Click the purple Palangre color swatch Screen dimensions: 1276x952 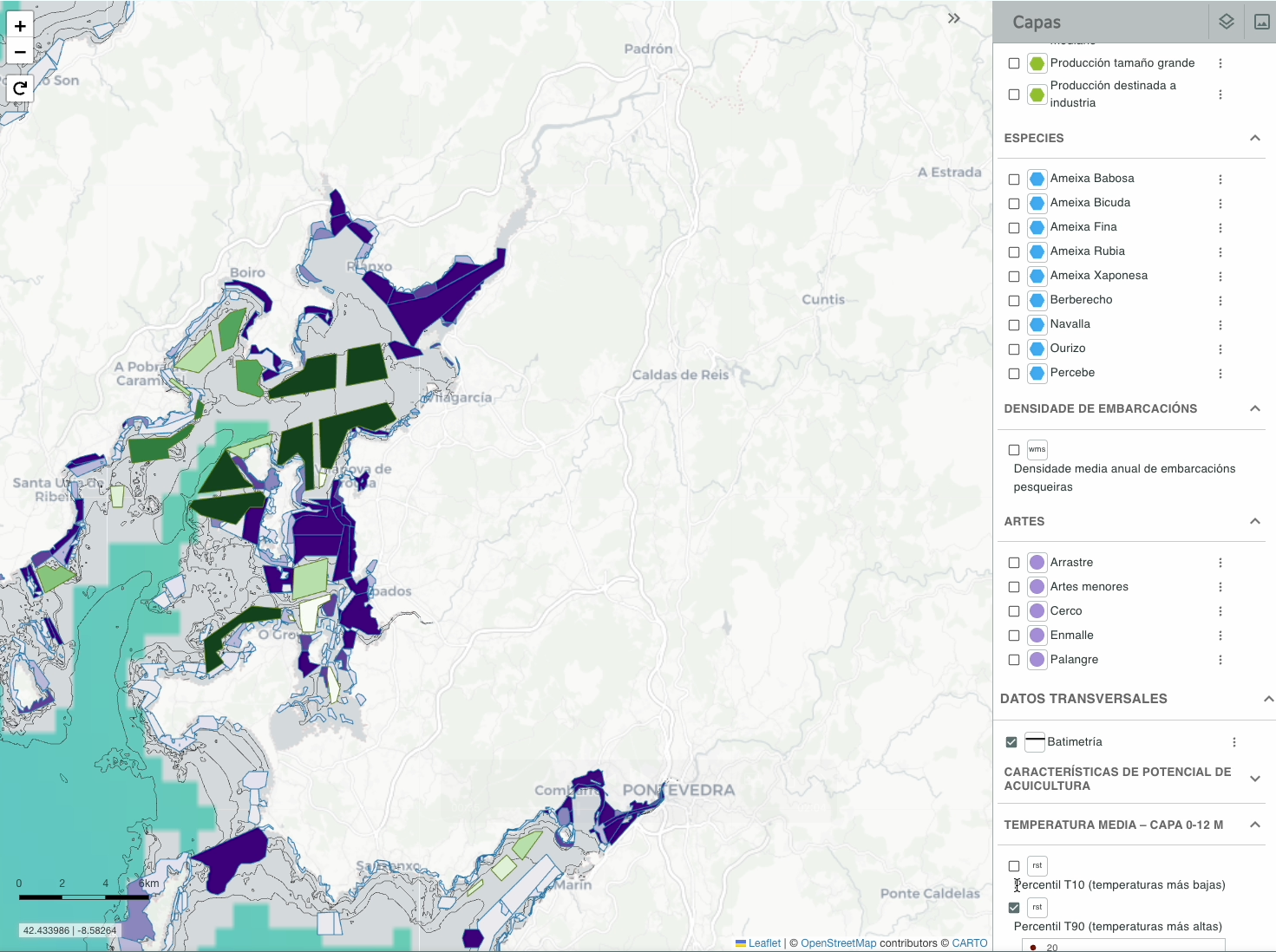(x=1037, y=660)
